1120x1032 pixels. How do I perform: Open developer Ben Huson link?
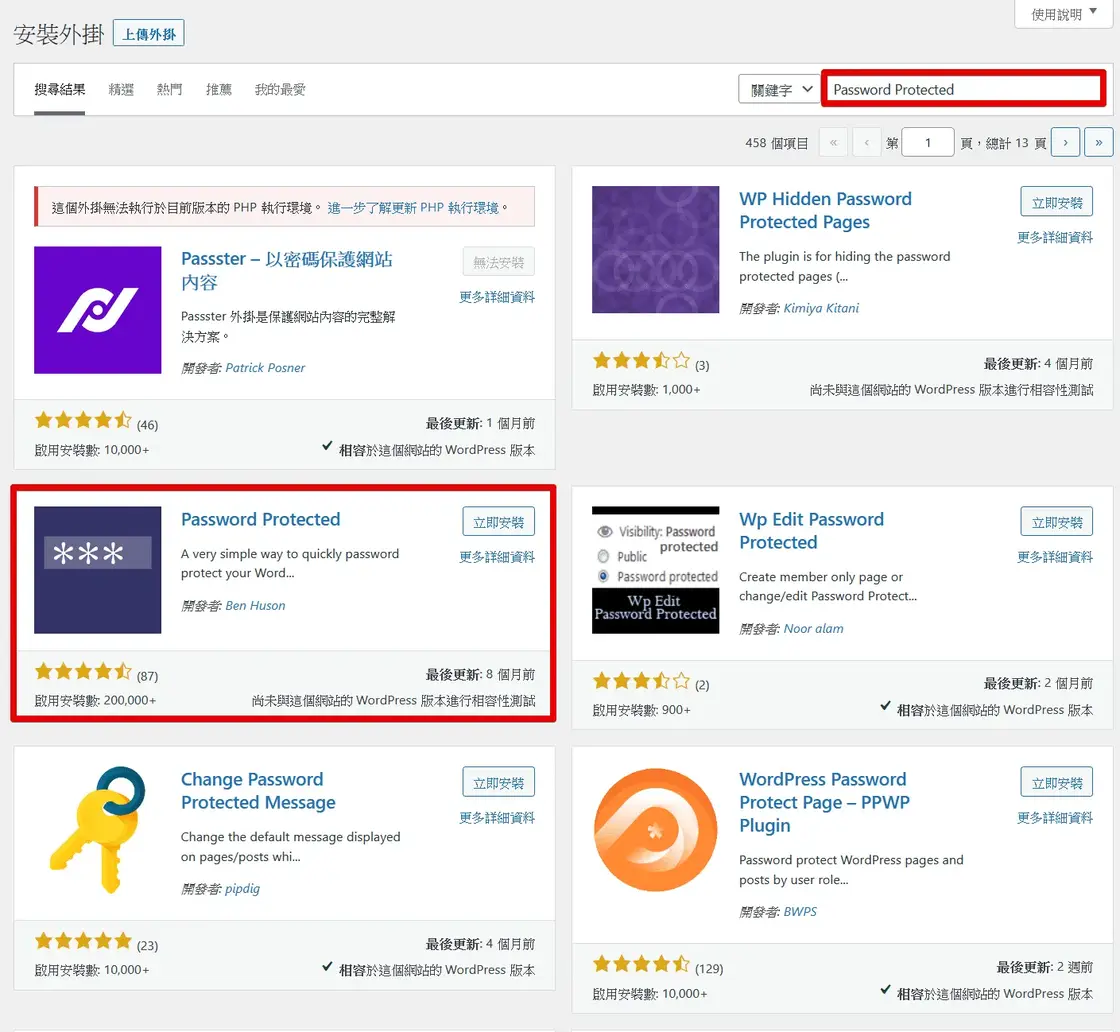(255, 606)
